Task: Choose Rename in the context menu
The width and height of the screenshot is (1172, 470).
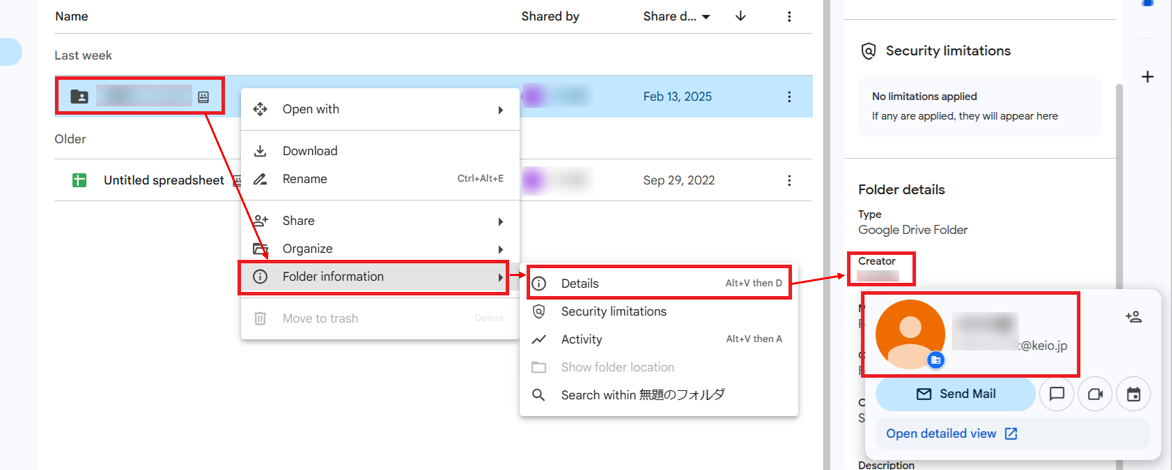Action: 305,179
